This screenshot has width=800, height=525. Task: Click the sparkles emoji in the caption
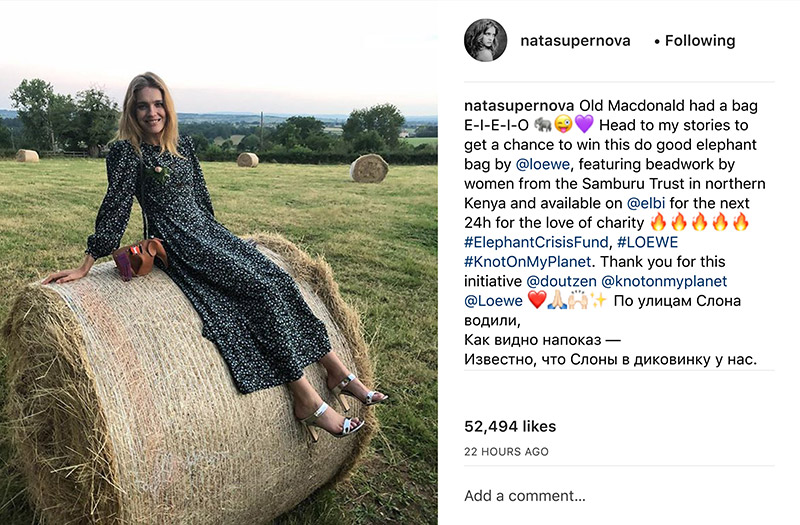point(601,300)
